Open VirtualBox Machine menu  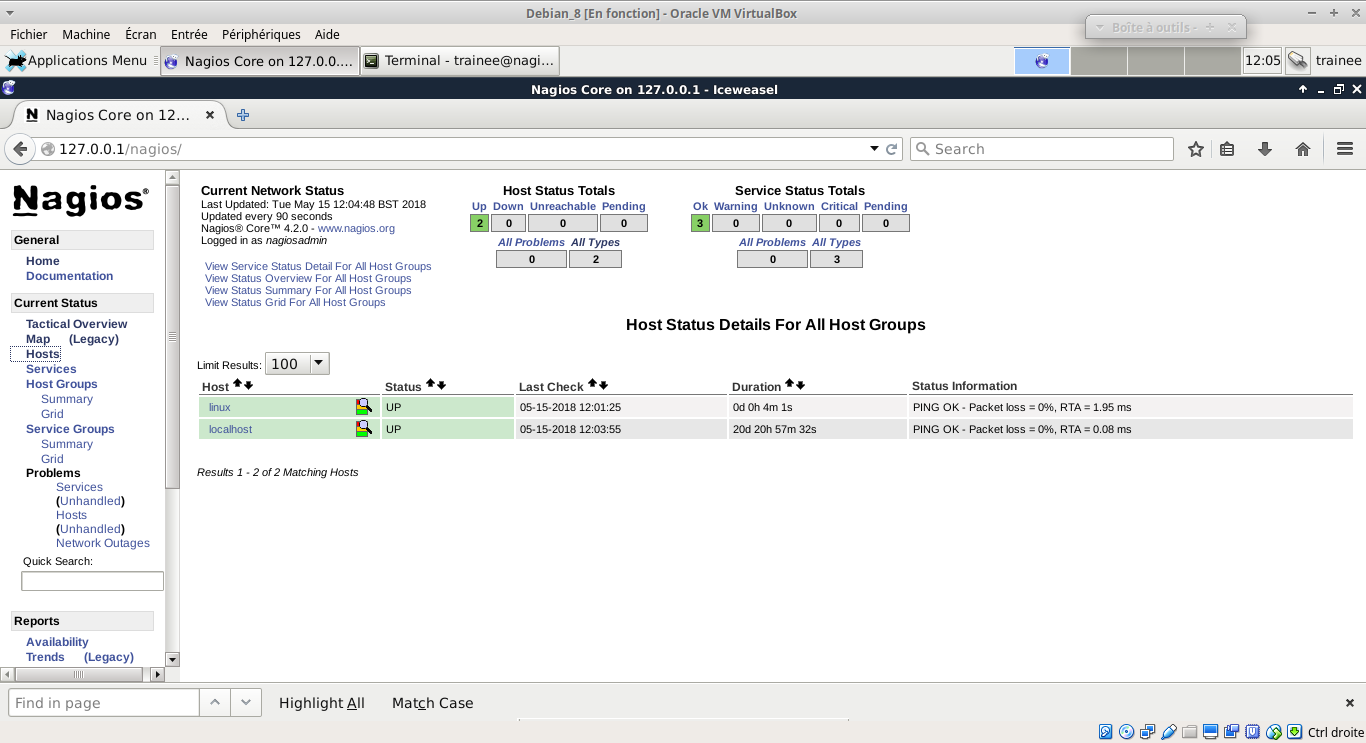86,34
